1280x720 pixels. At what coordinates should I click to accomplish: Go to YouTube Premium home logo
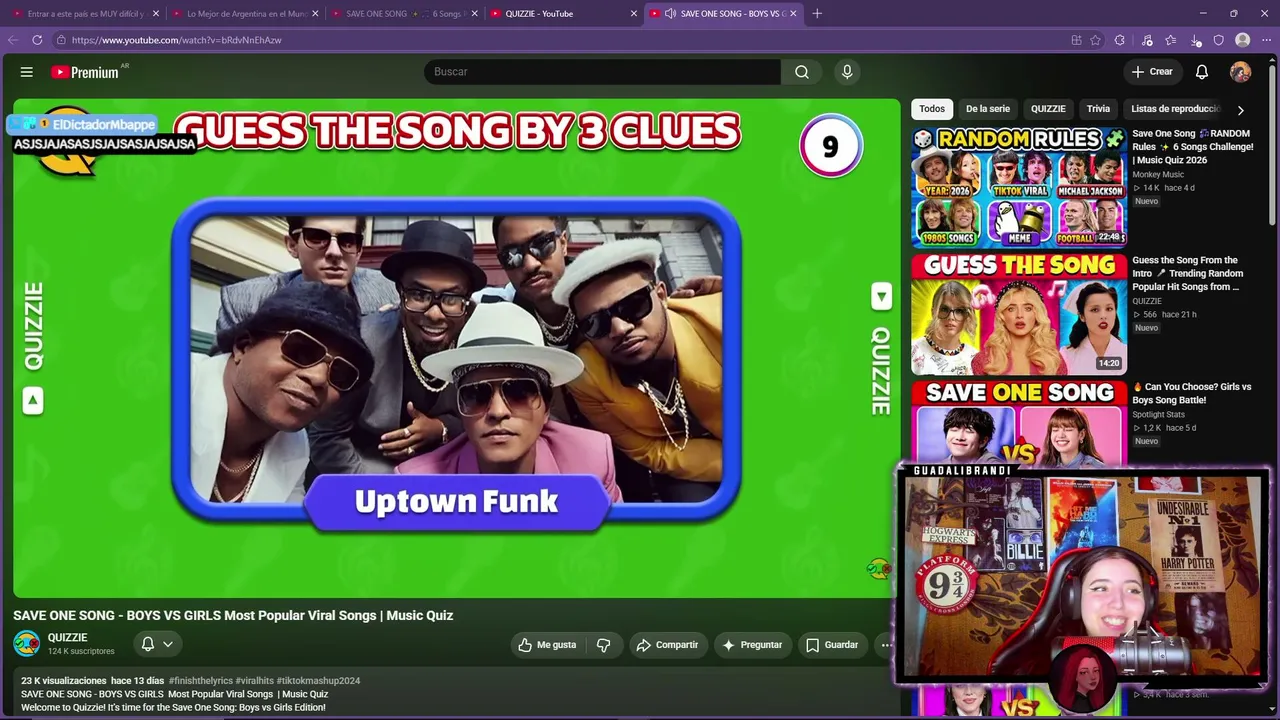(85, 72)
